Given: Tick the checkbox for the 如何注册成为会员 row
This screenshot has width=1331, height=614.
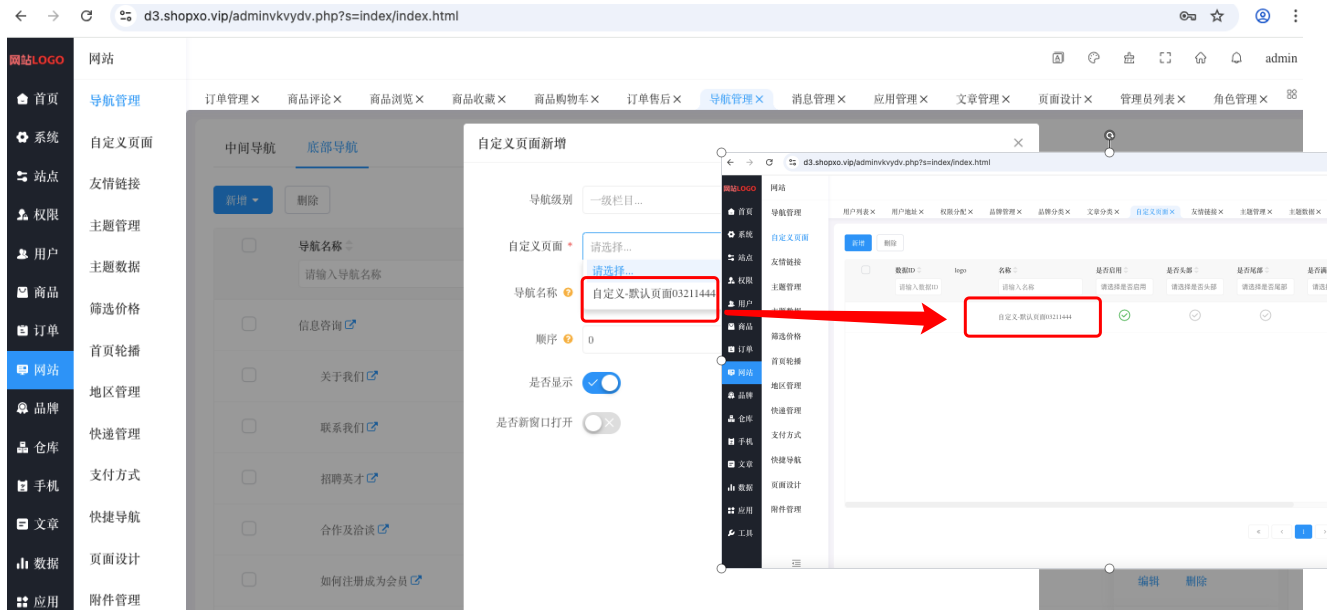Looking at the screenshot, I should tap(249, 580).
